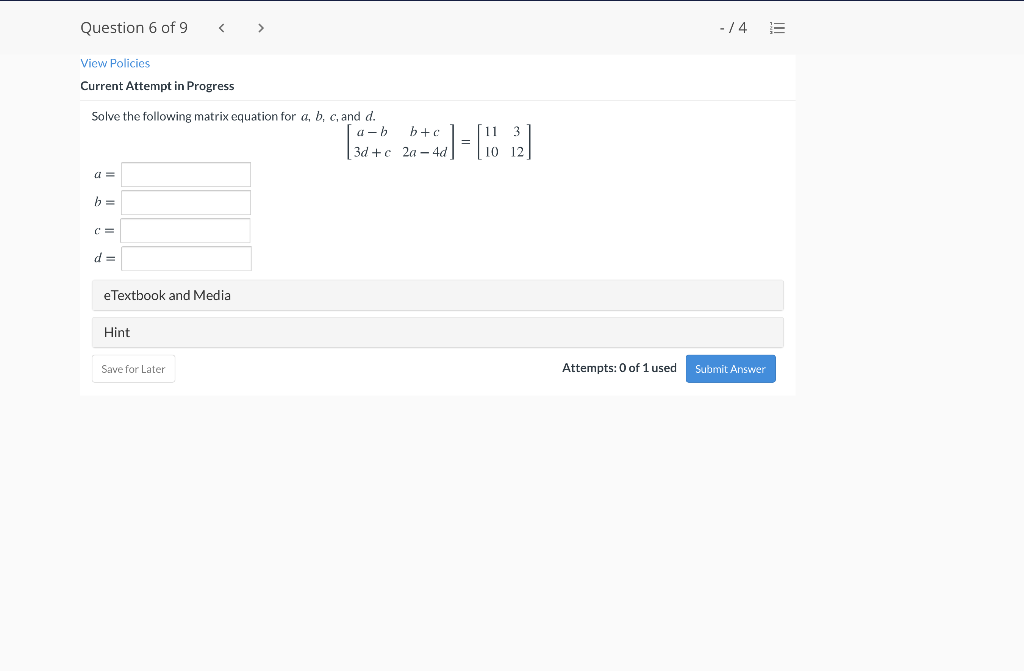Click the Question 6 of 9 header label

134,27
